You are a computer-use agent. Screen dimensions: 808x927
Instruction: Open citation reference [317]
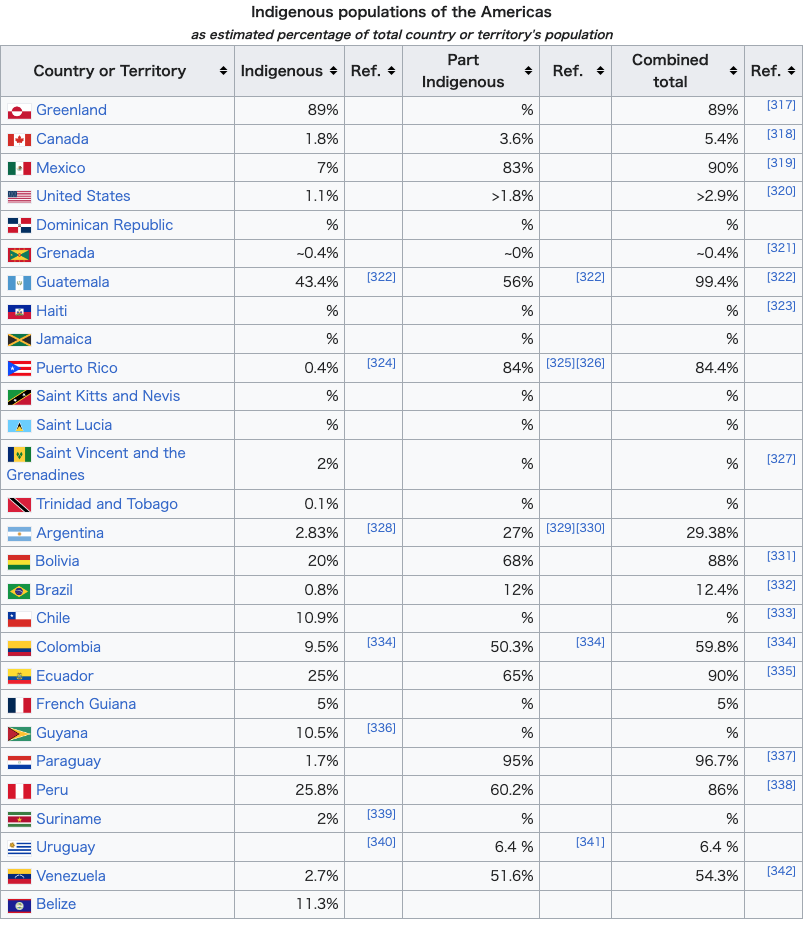pyautogui.click(x=781, y=105)
